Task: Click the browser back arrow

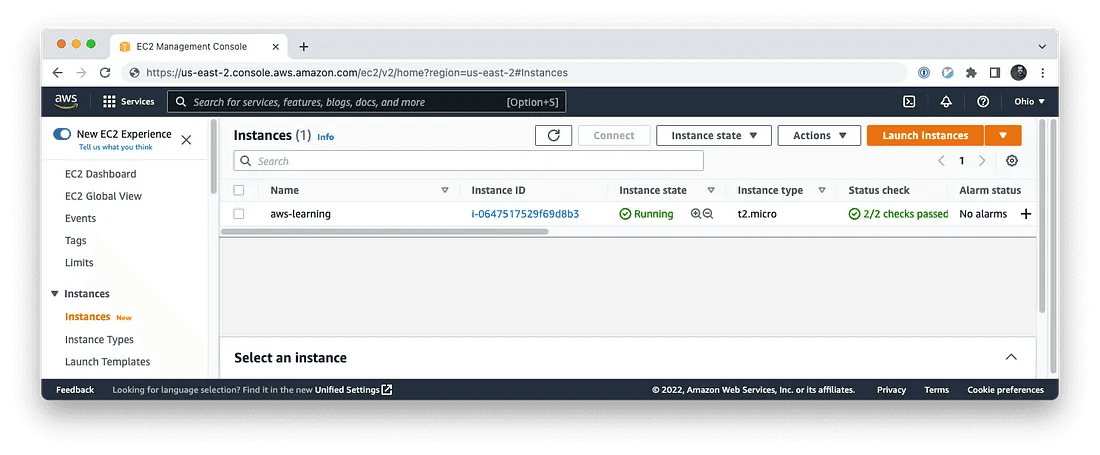Action: [58, 72]
